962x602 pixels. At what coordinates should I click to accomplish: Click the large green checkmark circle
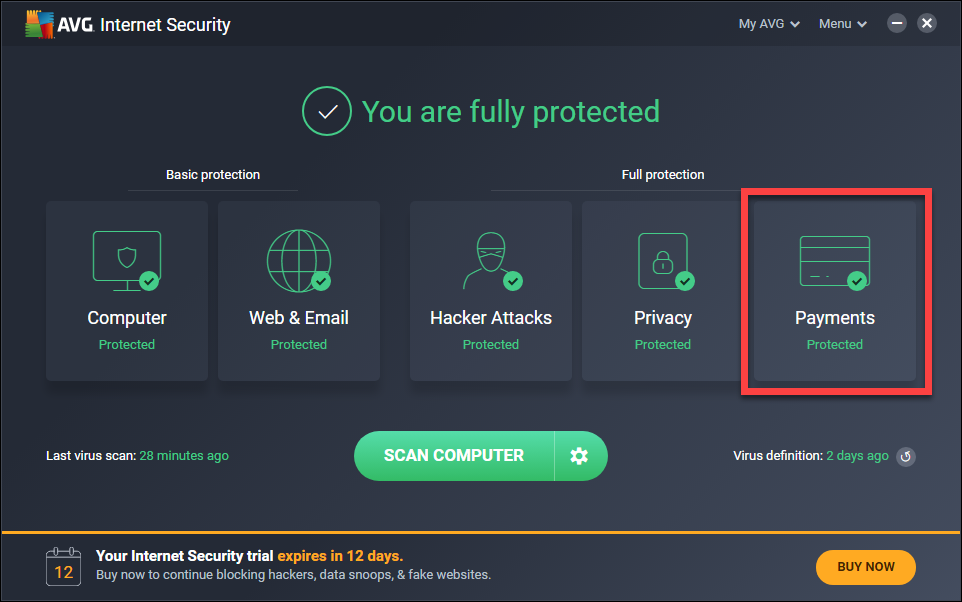click(327, 111)
